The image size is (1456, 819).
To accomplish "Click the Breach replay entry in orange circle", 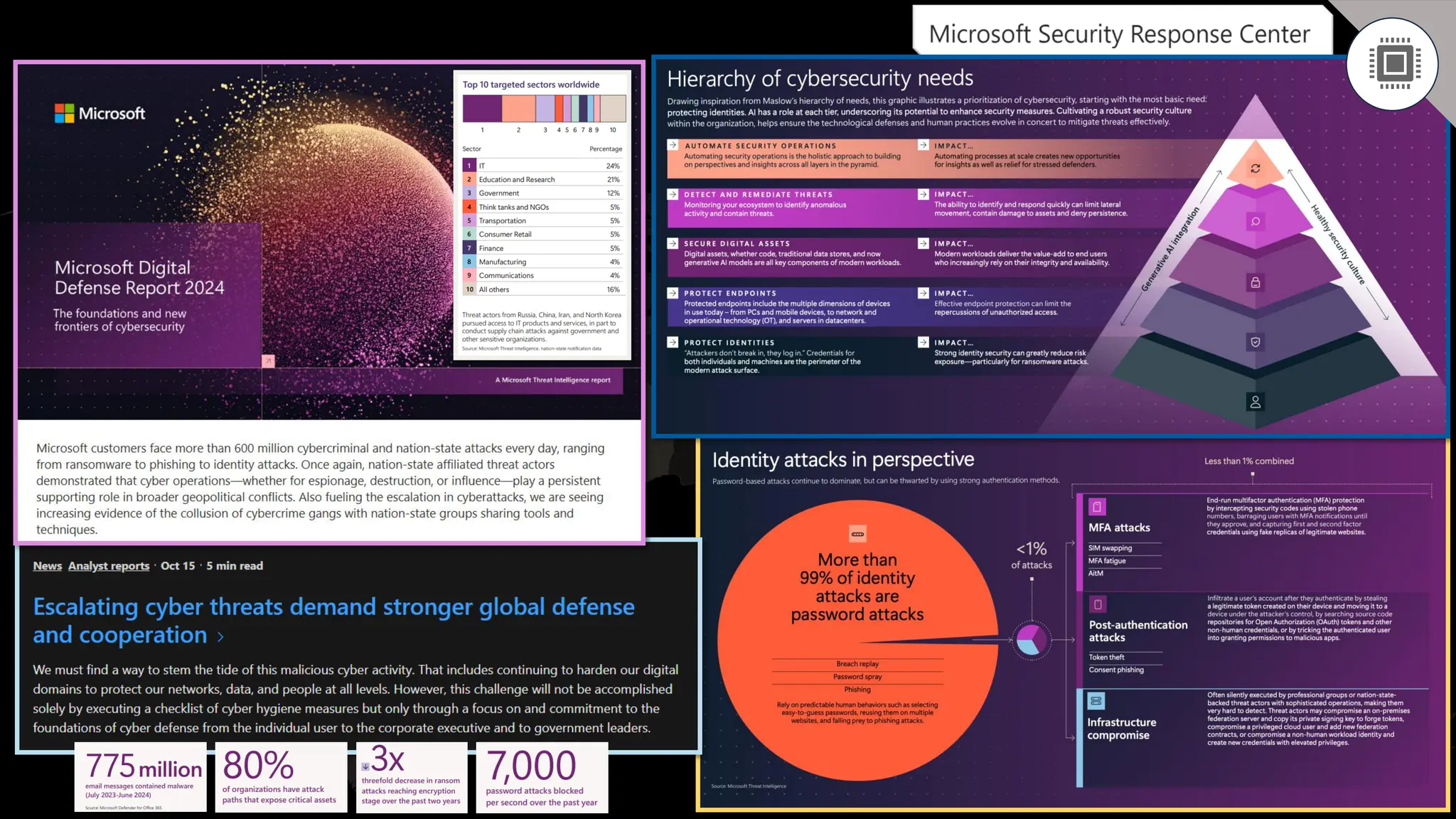I will [x=857, y=664].
